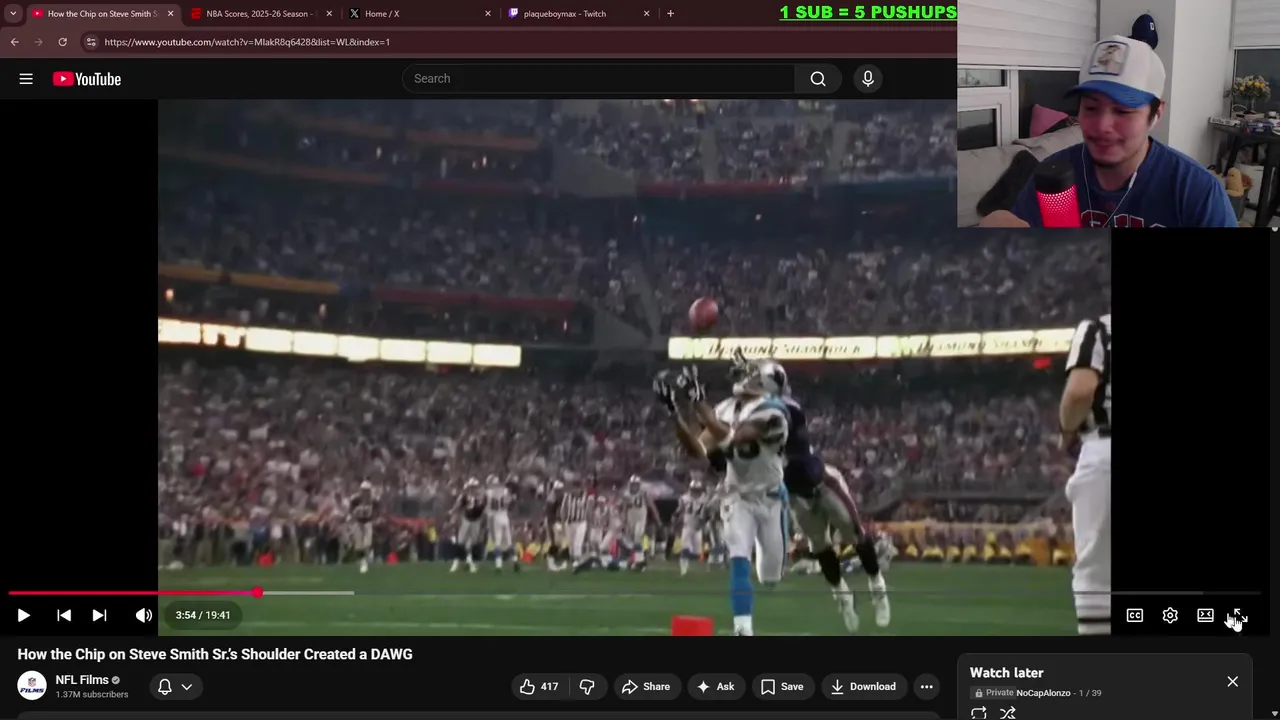Save the video to a playlist
1280x720 pixels.
(x=781, y=686)
